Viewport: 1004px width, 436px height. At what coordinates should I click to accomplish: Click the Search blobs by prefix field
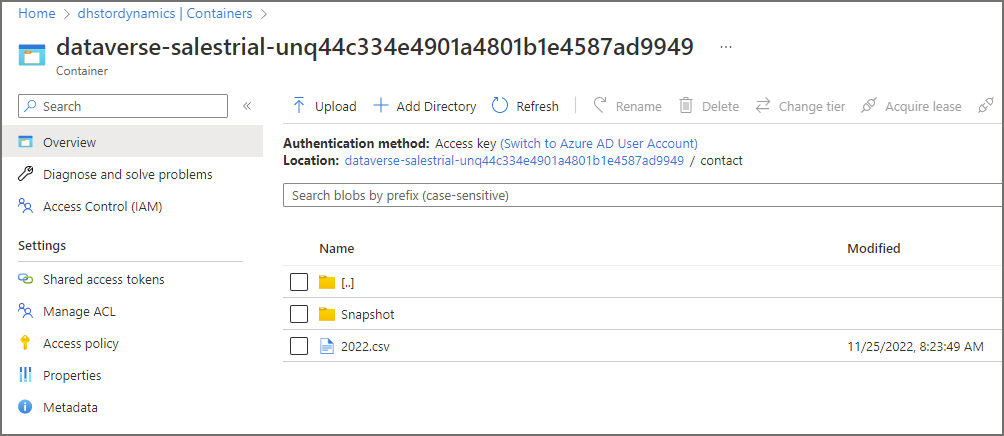(643, 195)
